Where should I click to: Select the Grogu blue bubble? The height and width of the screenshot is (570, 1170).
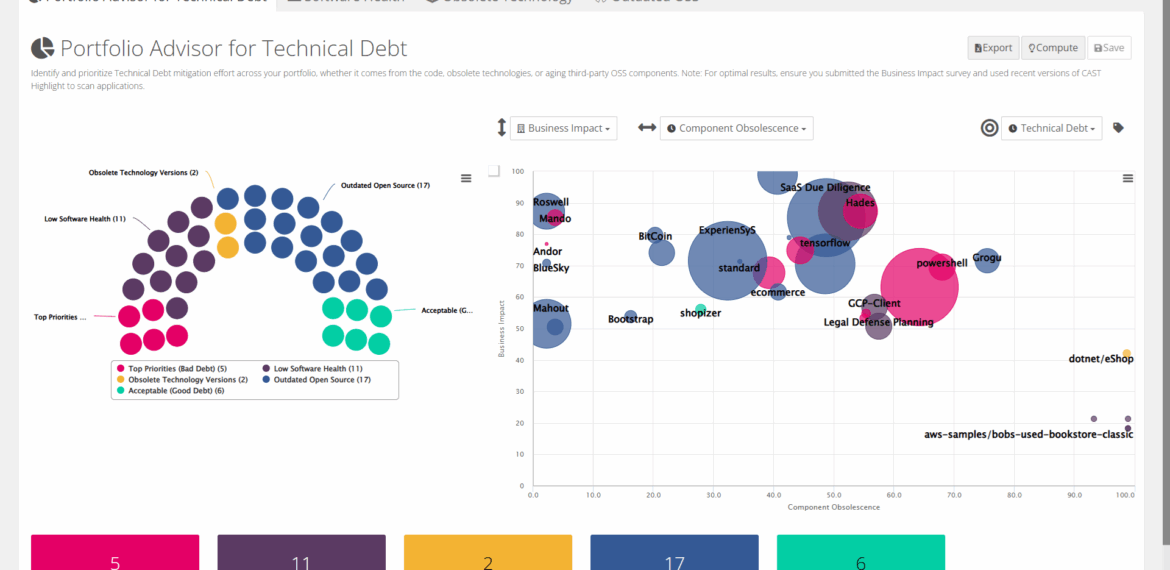coord(987,260)
